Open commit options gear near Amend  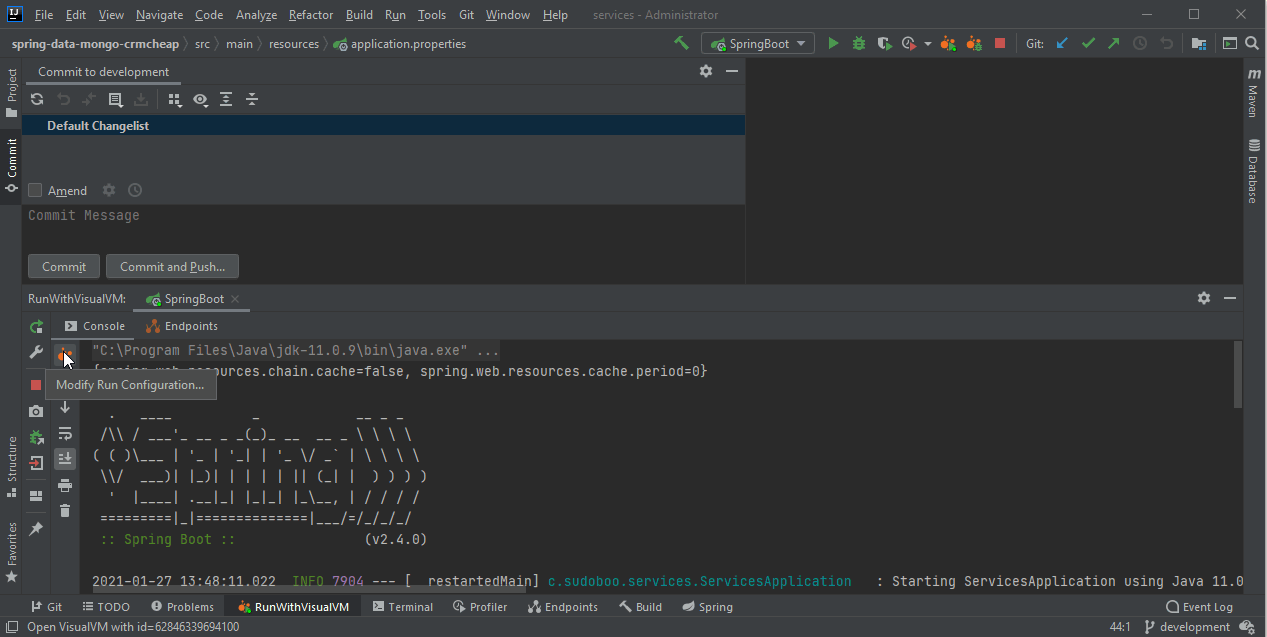tap(109, 190)
